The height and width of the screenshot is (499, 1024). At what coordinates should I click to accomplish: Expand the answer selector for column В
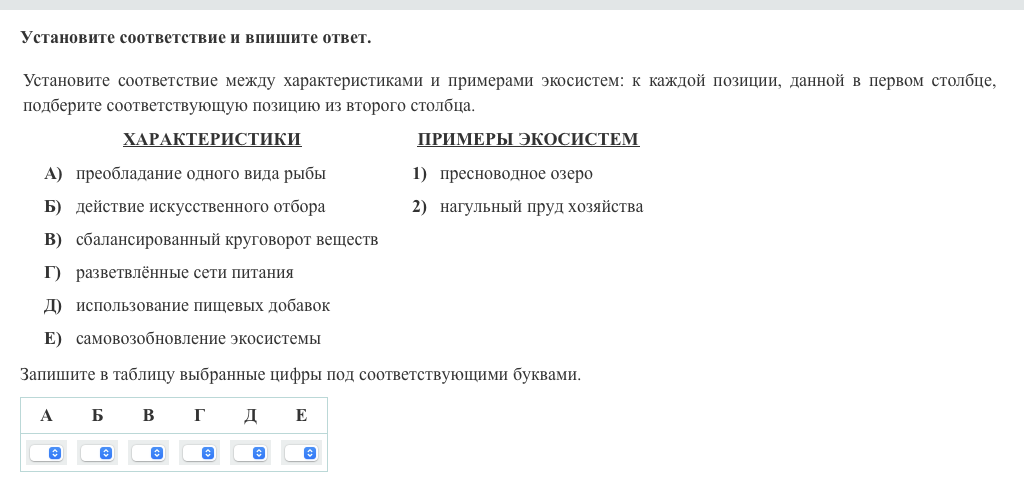tap(149, 453)
